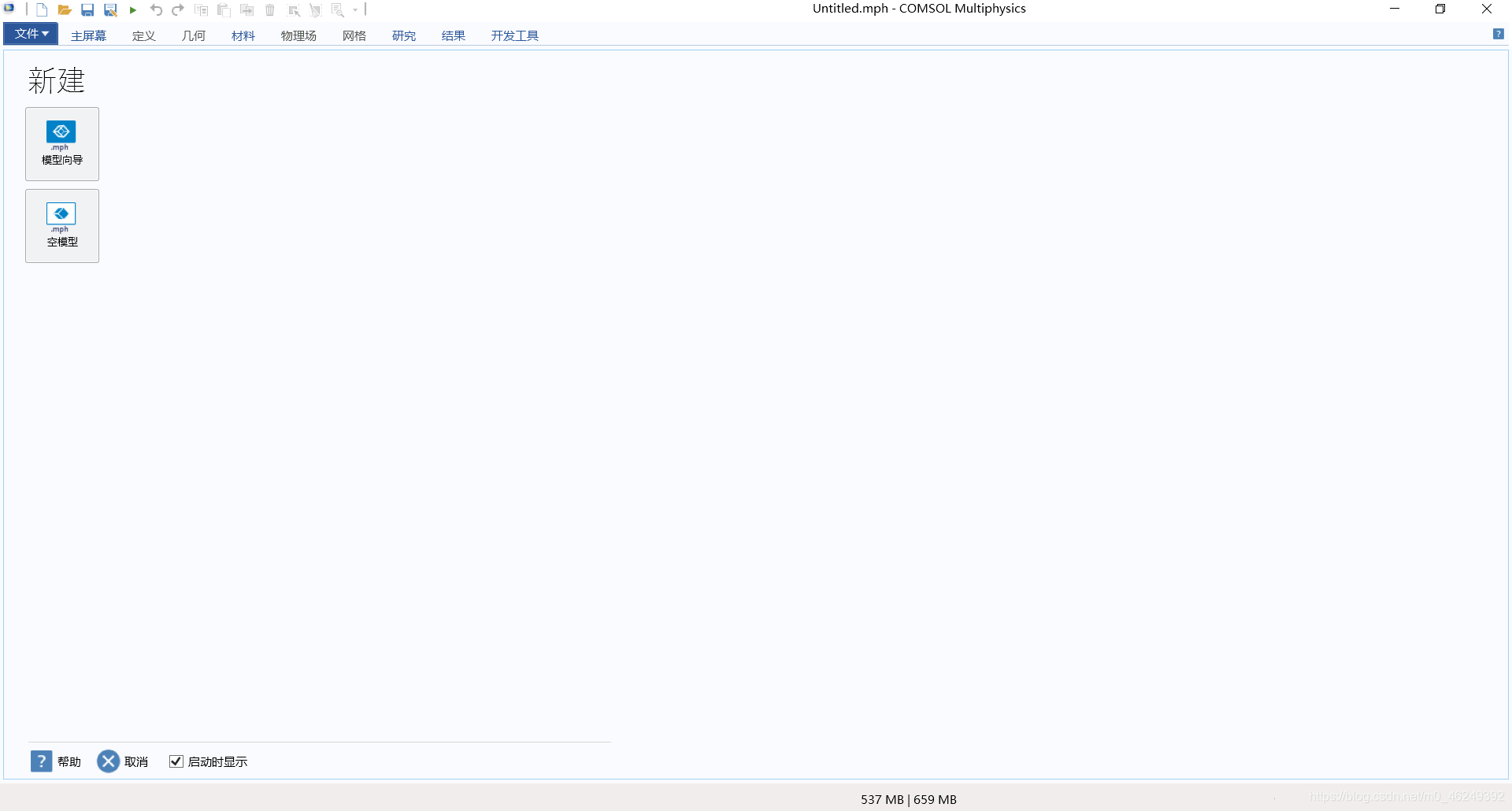Minimize the COMSOL window
This screenshot has width=1512, height=811.
1395,9
